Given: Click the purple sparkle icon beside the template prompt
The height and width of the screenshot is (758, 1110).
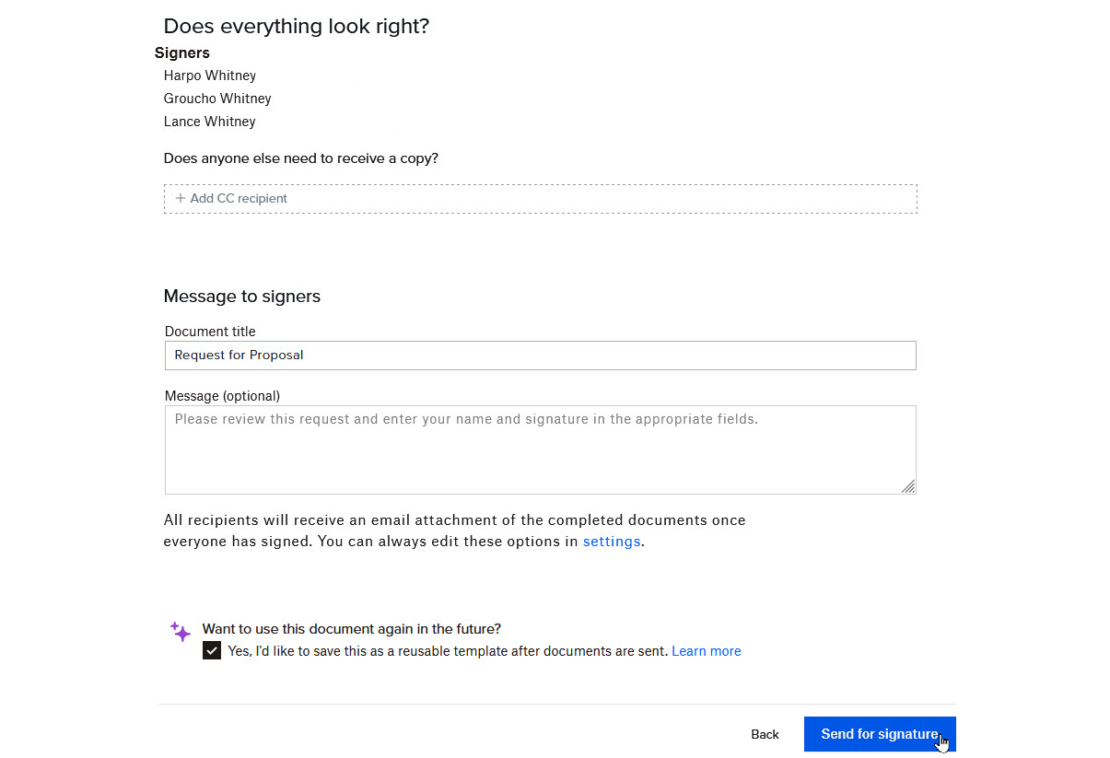Looking at the screenshot, I should point(180,631).
